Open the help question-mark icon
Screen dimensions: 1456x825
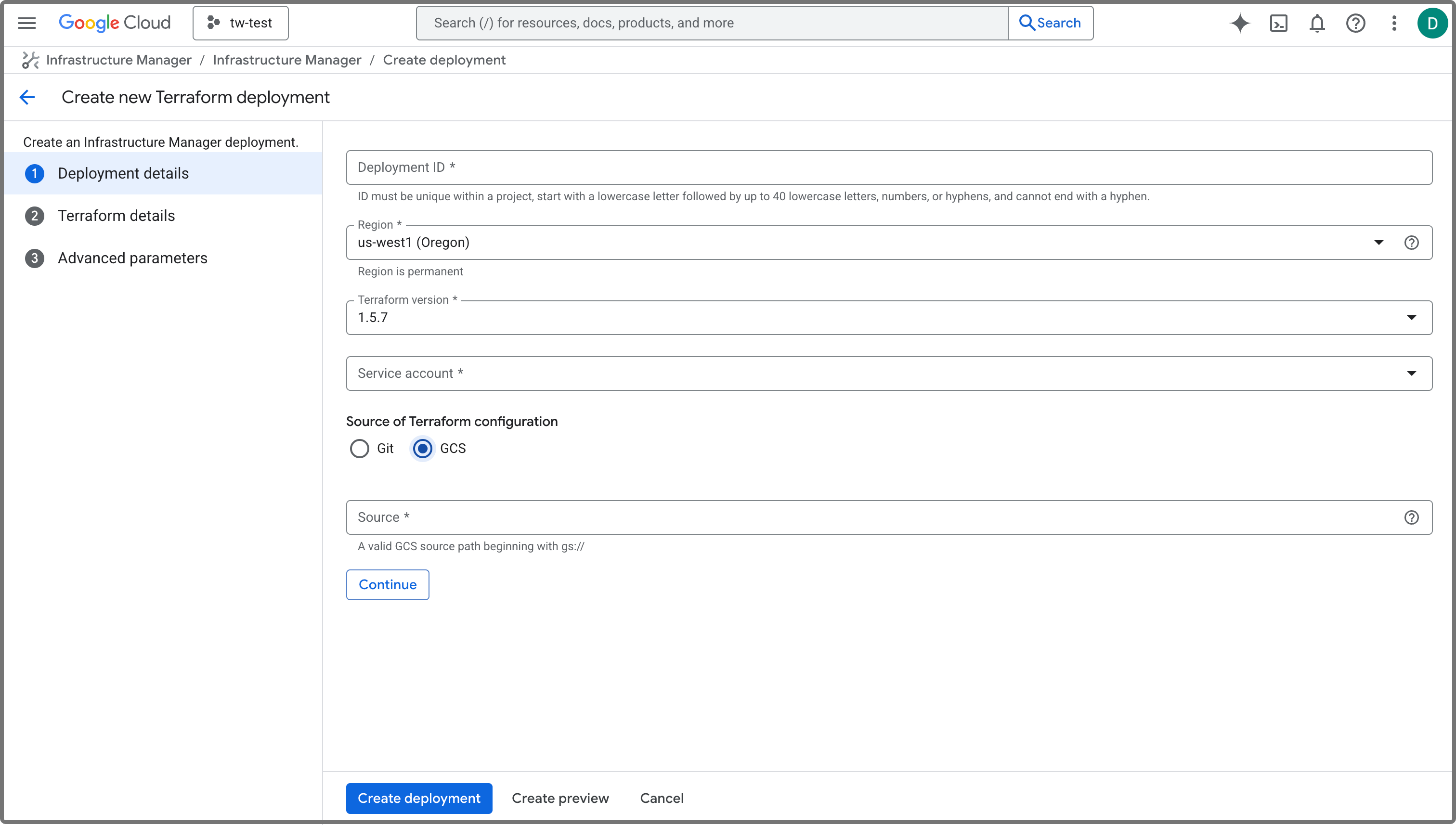(1356, 23)
